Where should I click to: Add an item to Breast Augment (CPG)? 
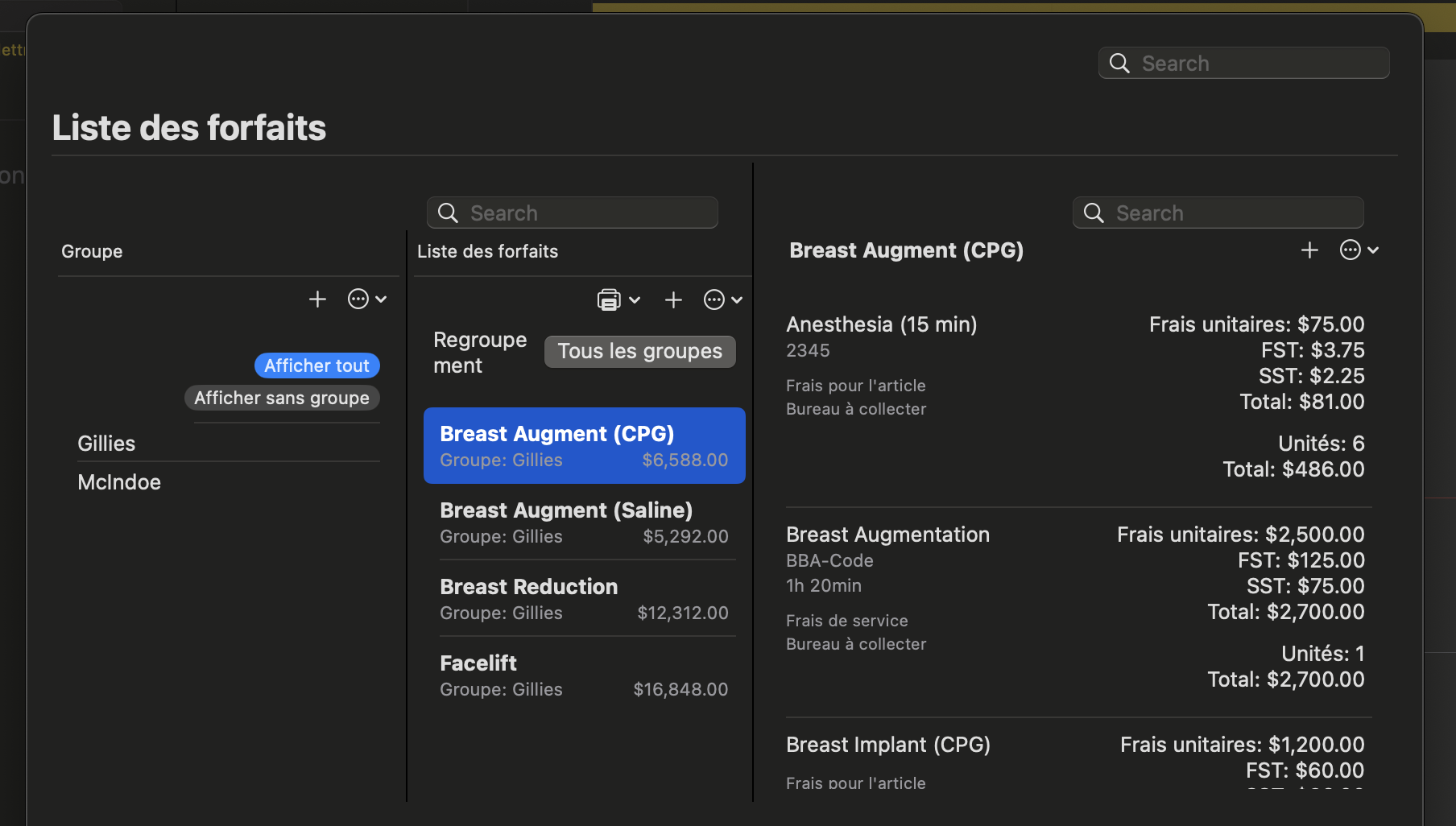coord(1309,250)
